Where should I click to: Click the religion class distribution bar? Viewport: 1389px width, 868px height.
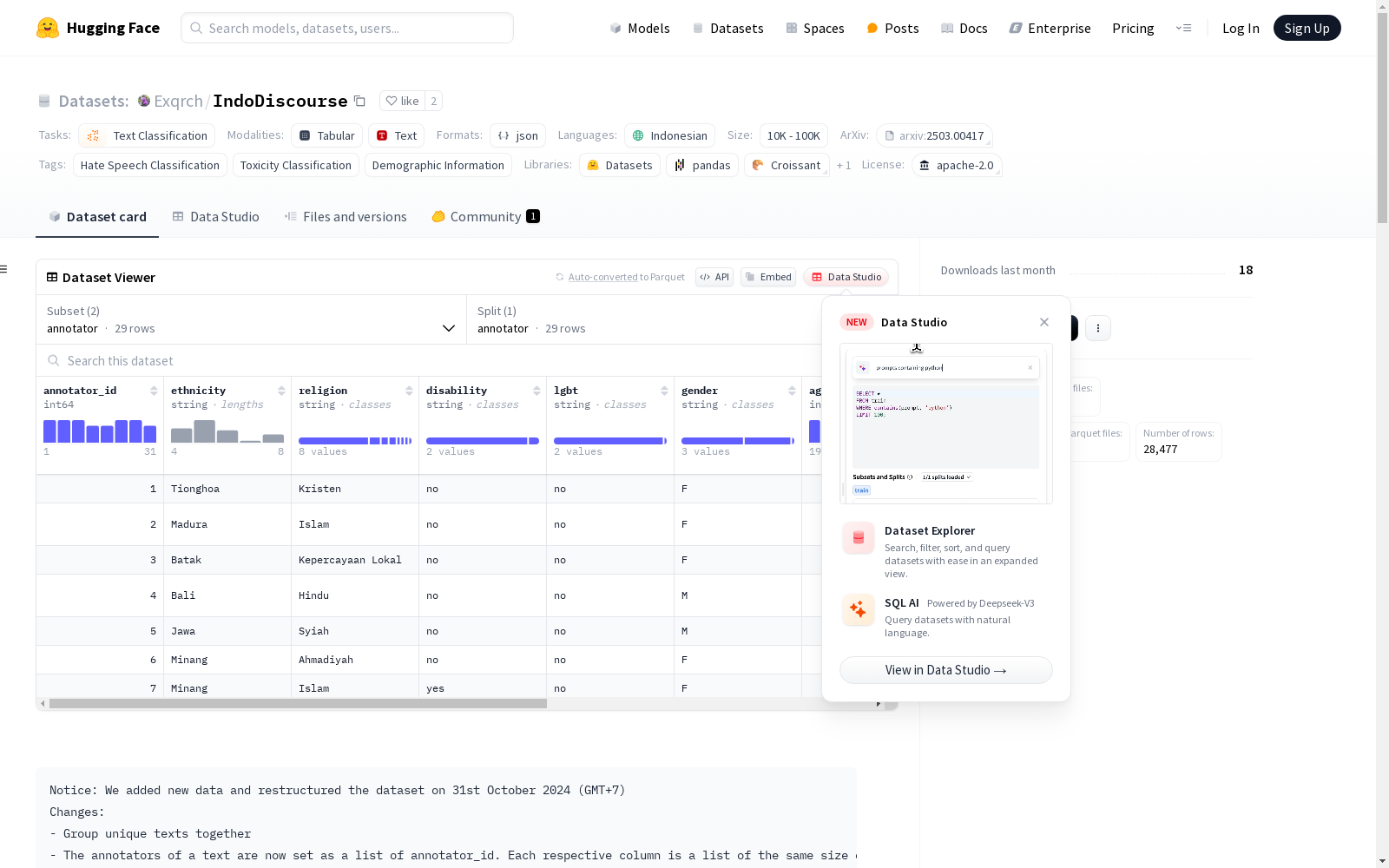point(355,441)
